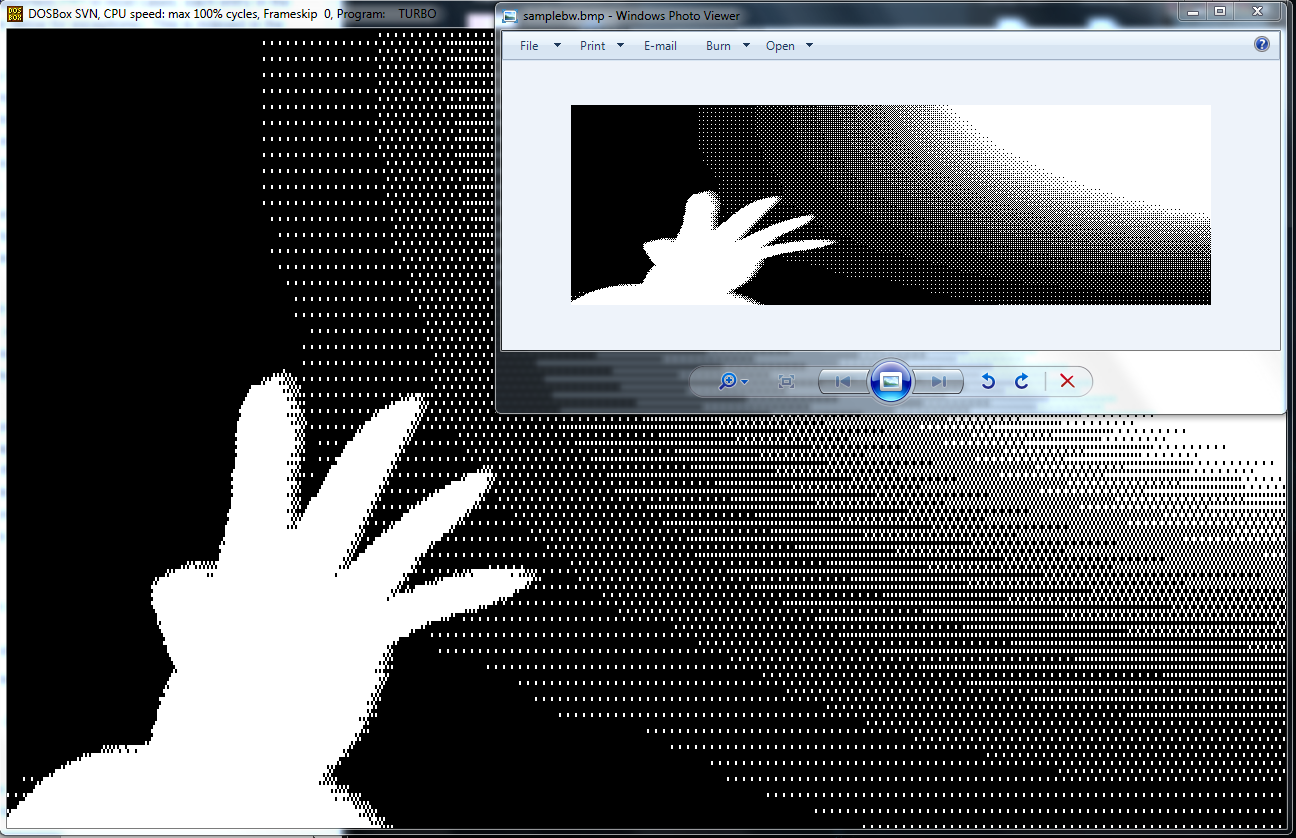Skip to the next image
Viewport: 1296px width, 838px height.
pos(938,382)
